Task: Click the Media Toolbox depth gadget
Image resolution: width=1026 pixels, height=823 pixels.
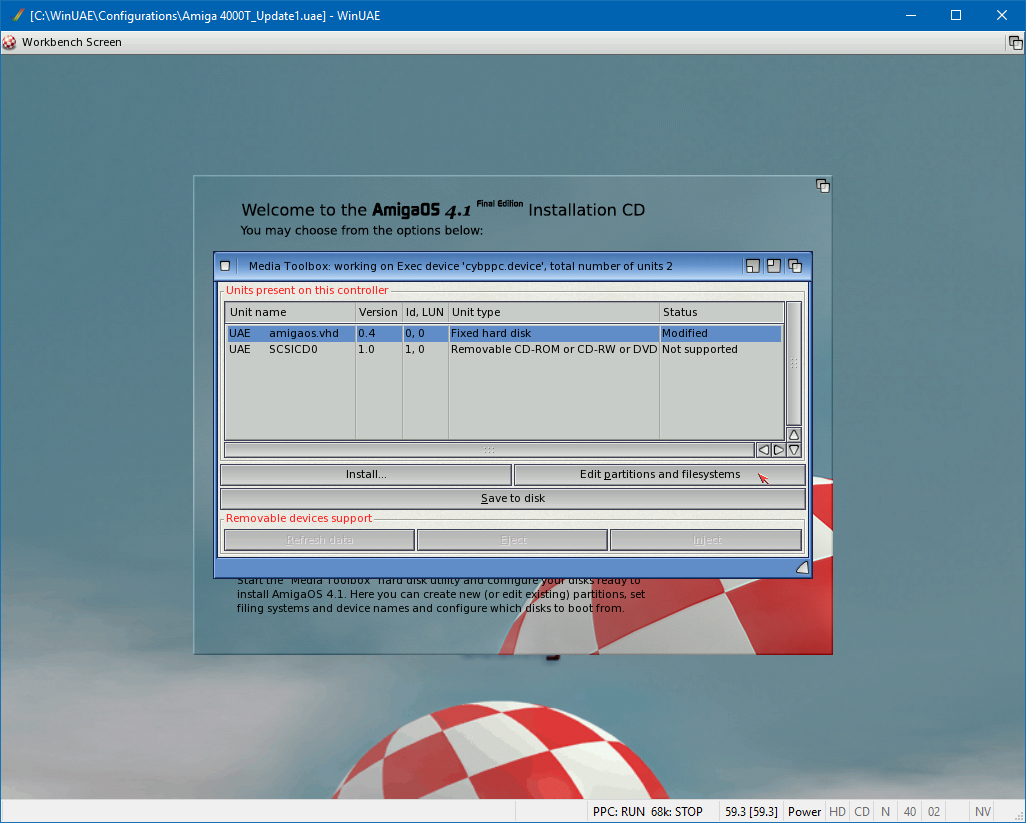Action: [795, 266]
